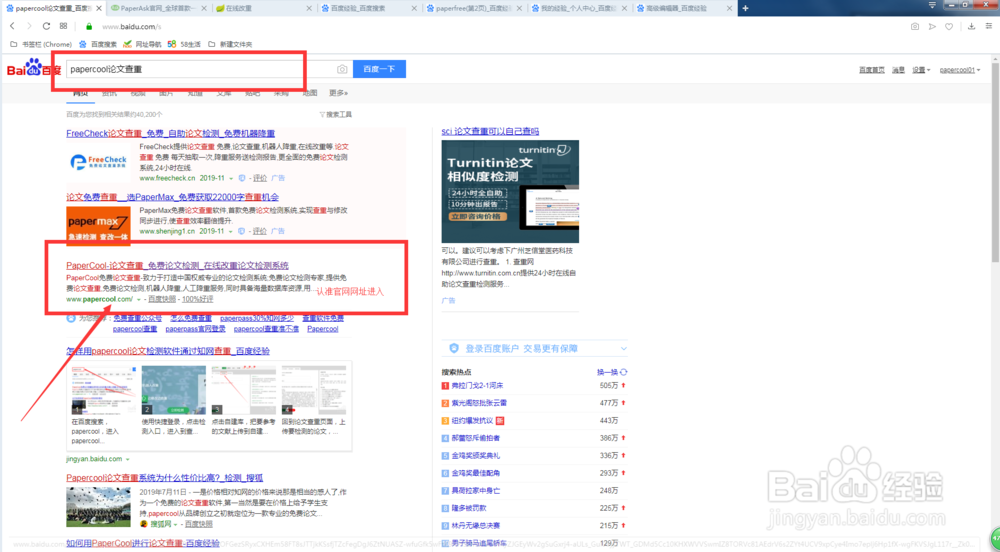Open the 设置 dropdown at top right

coord(920,70)
